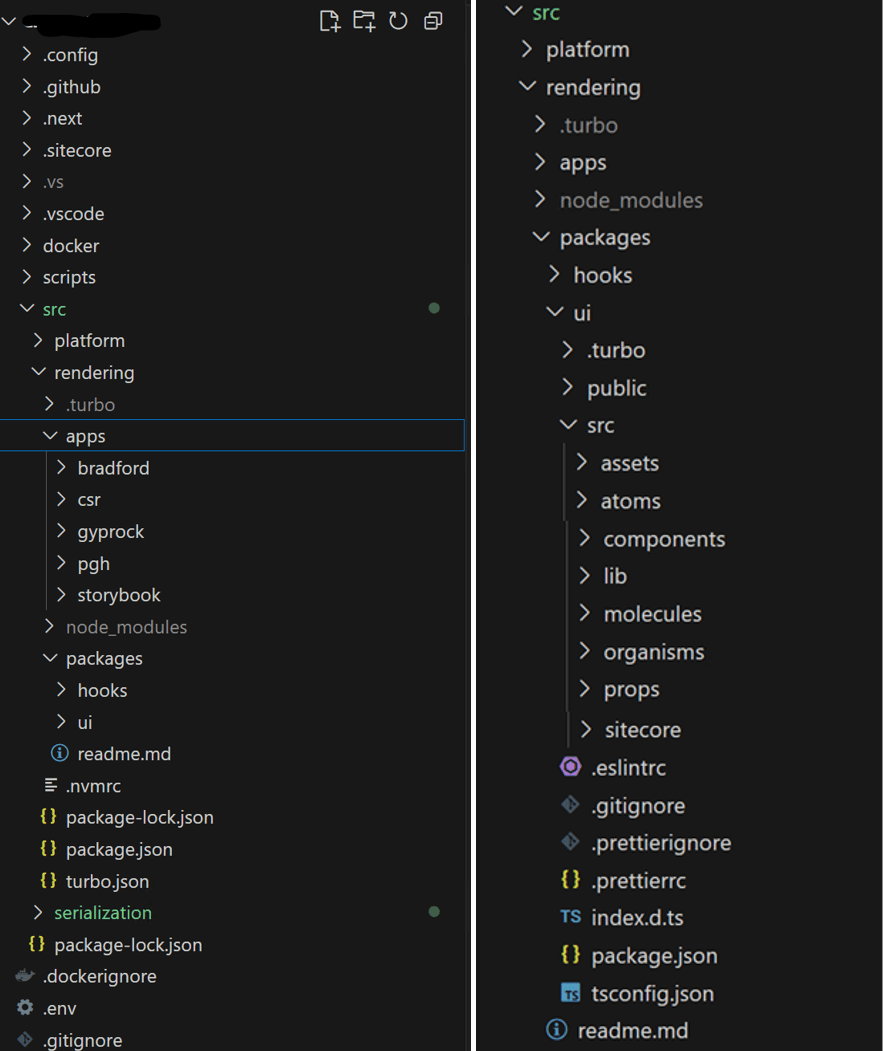Open readme.md under packages
Viewport: 883px width, 1051px height.
(123, 753)
